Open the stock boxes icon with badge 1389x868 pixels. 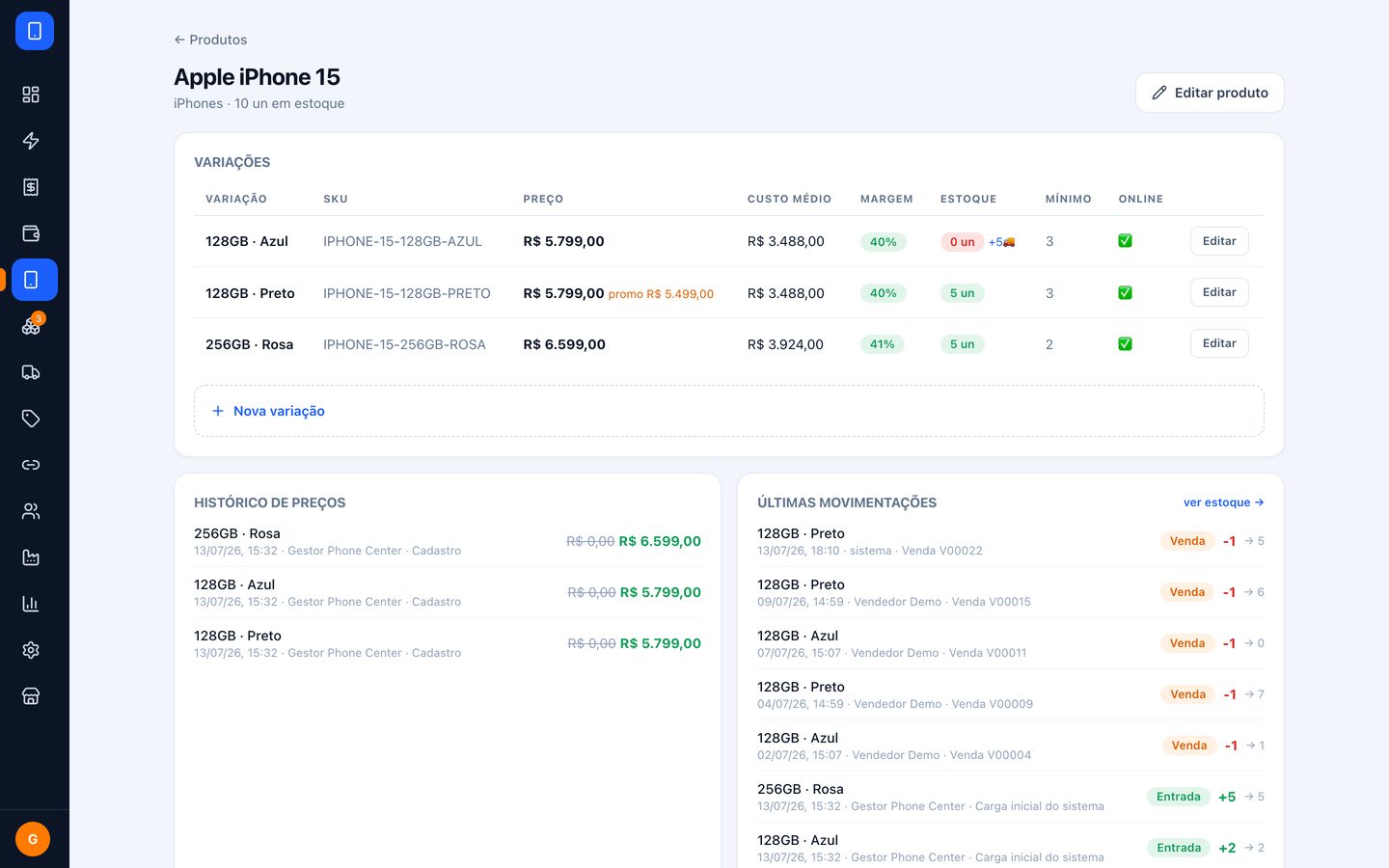pos(31,326)
